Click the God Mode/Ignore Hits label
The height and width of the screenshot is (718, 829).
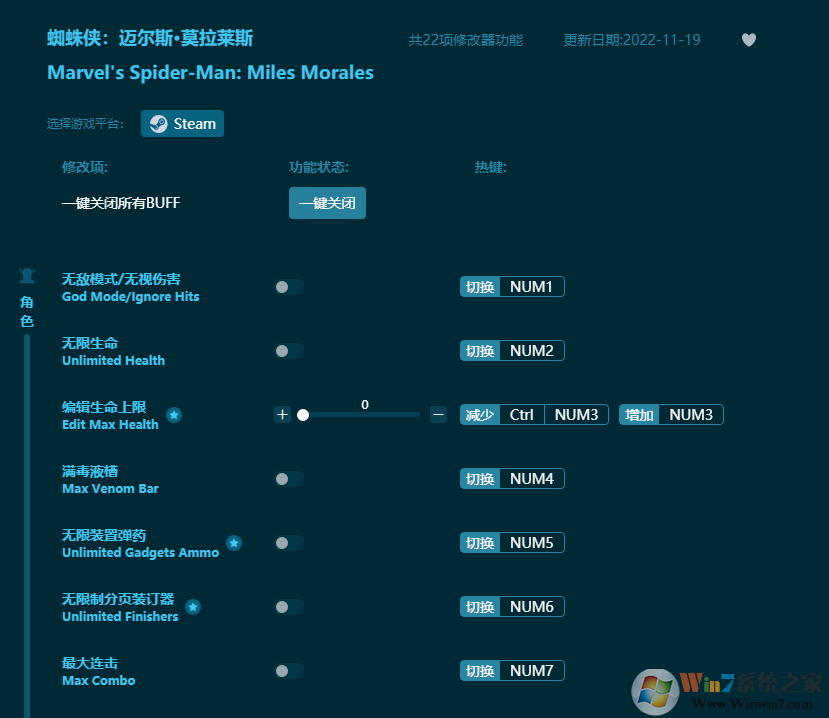131,297
